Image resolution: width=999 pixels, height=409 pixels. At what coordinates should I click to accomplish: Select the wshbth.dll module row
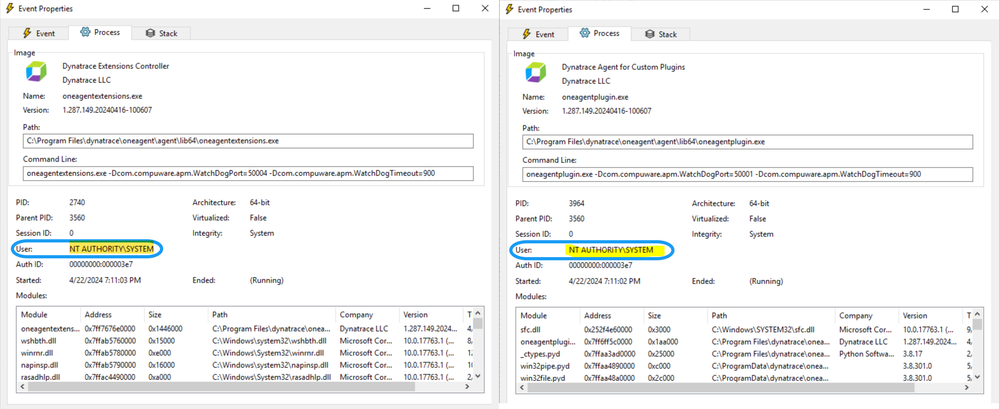[x=40, y=340]
